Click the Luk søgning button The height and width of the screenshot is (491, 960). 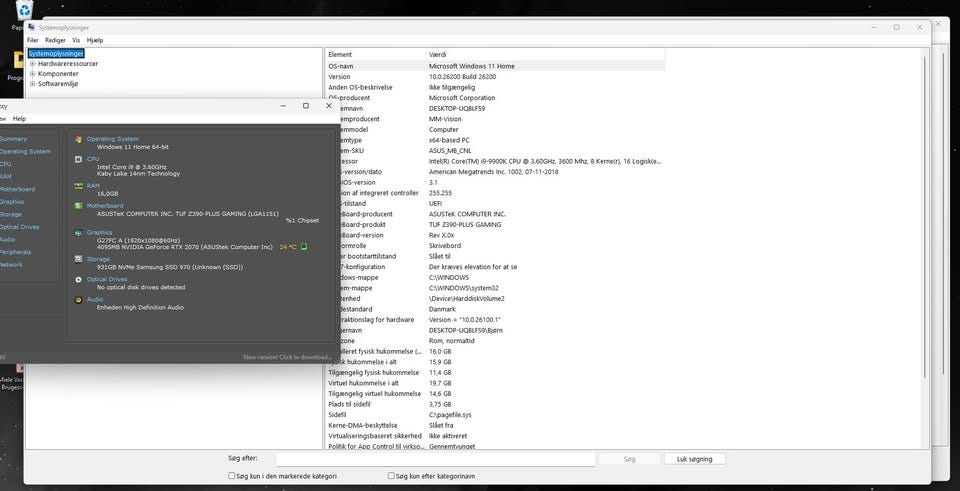695,459
